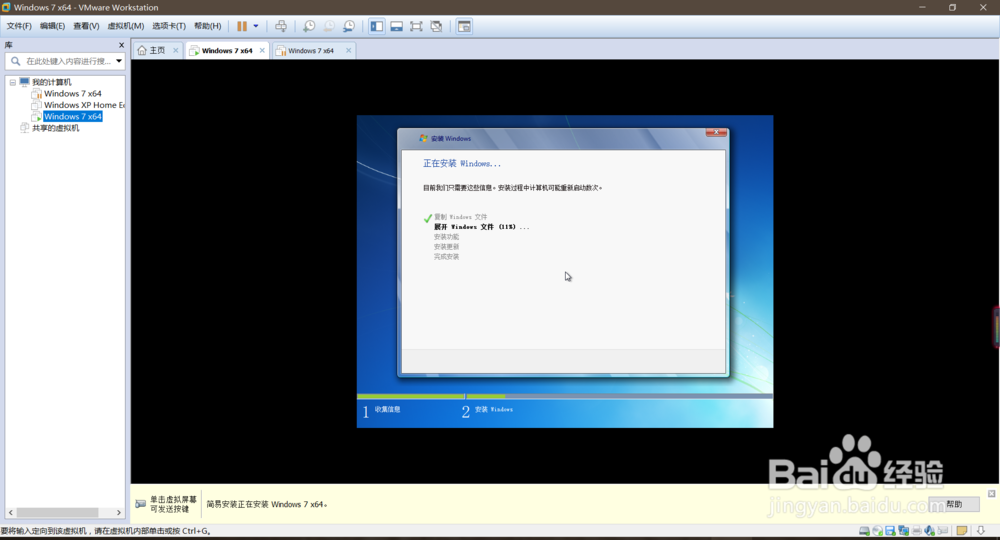Toggle the thumbnail bar view button
Viewport: 1000px width, 540px height.
pyautogui.click(x=397, y=26)
